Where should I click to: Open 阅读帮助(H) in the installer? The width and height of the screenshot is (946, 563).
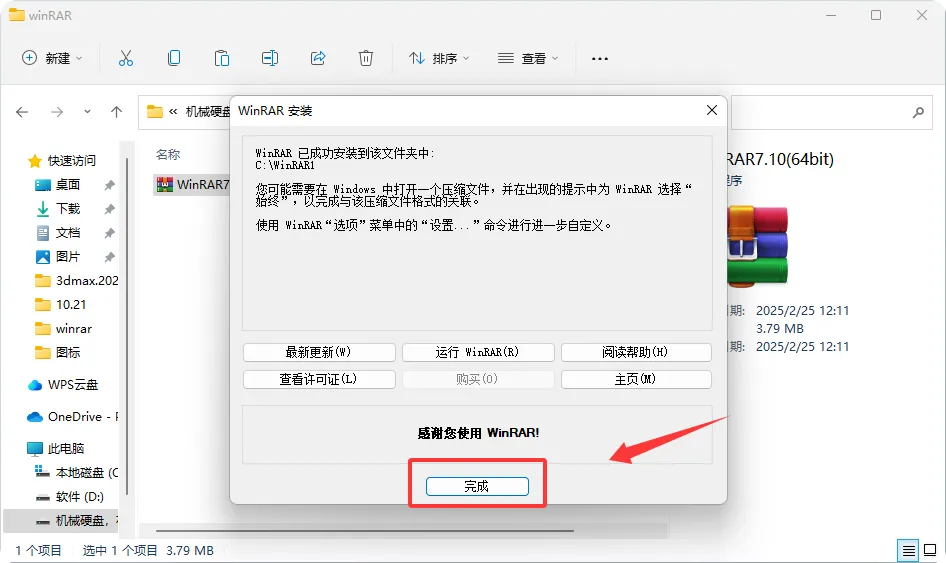click(636, 352)
